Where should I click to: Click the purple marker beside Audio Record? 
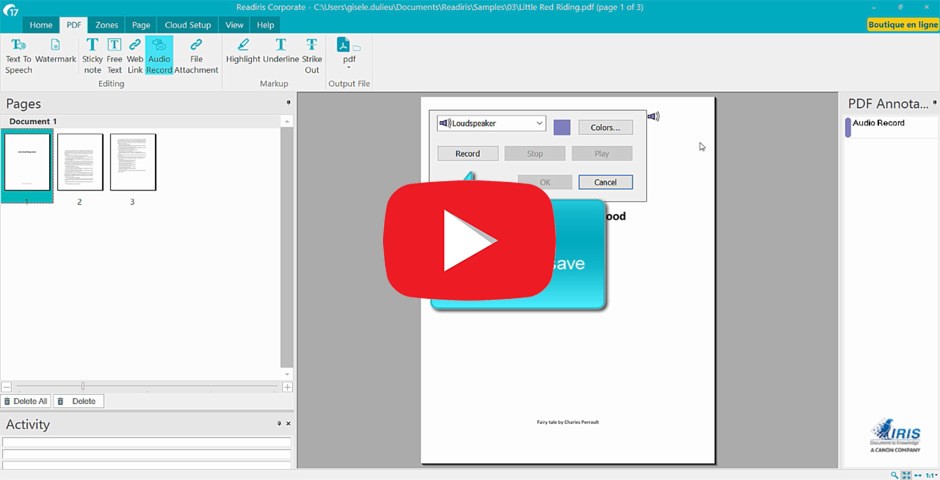[x=848, y=127]
